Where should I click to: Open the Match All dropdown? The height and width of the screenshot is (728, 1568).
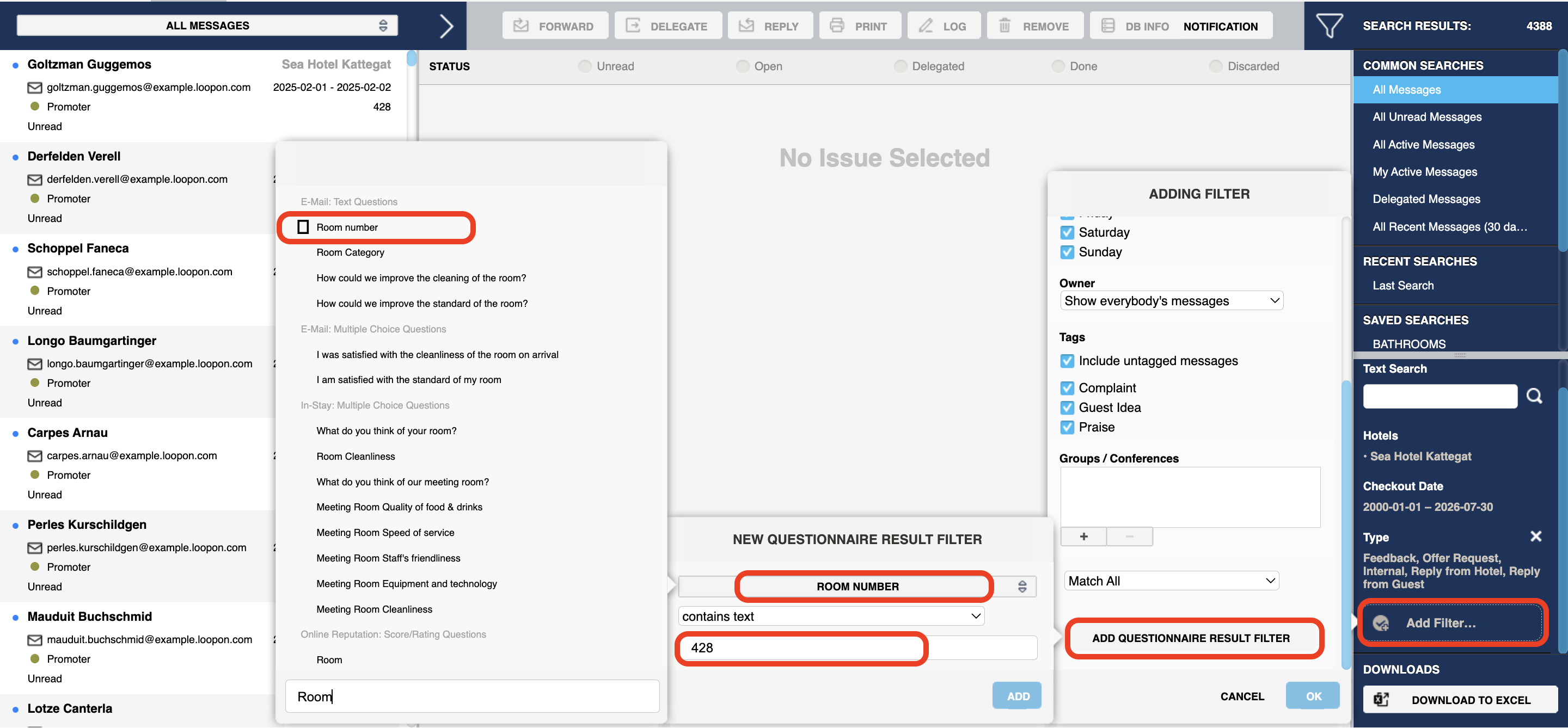pyautogui.click(x=1171, y=580)
